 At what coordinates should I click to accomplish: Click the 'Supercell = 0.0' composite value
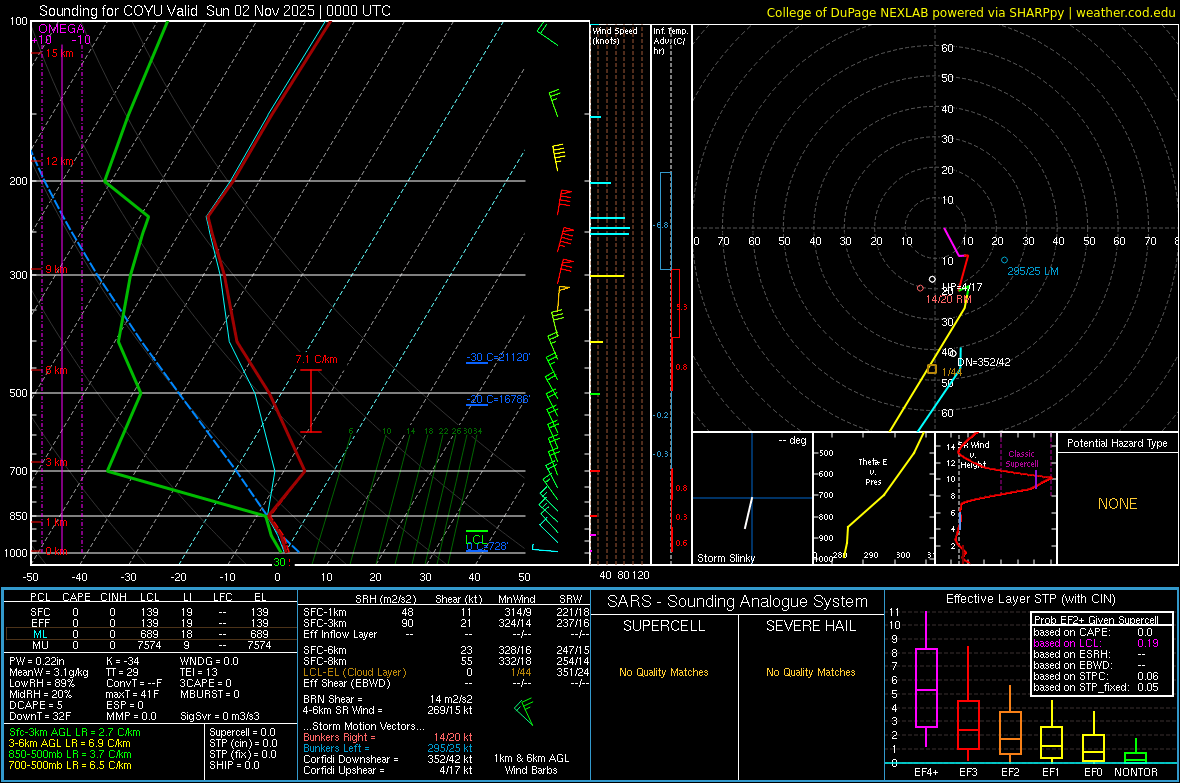coord(242,732)
